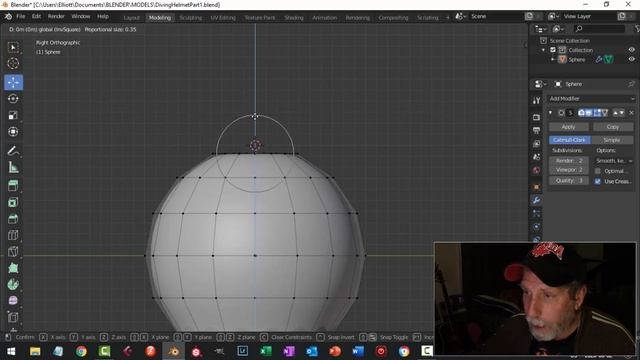Toggle modifier on cage display
This screenshot has height=360, width=640.
click(x=604, y=113)
